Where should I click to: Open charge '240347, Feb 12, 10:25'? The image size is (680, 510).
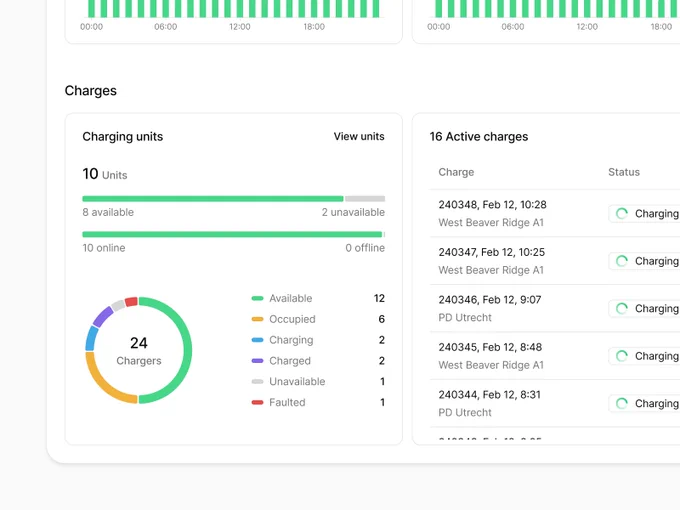point(491,252)
